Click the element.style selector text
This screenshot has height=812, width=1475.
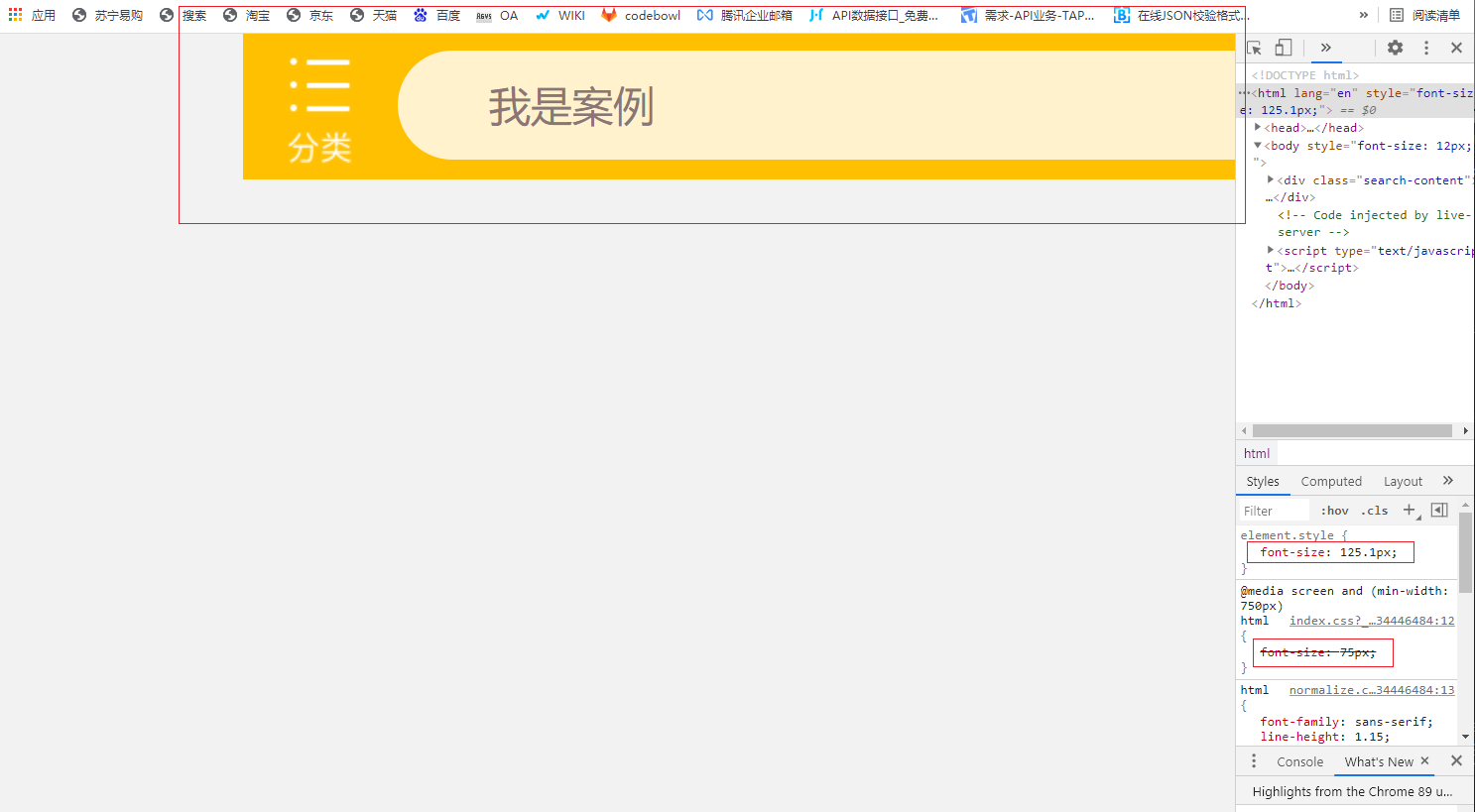tap(1287, 535)
